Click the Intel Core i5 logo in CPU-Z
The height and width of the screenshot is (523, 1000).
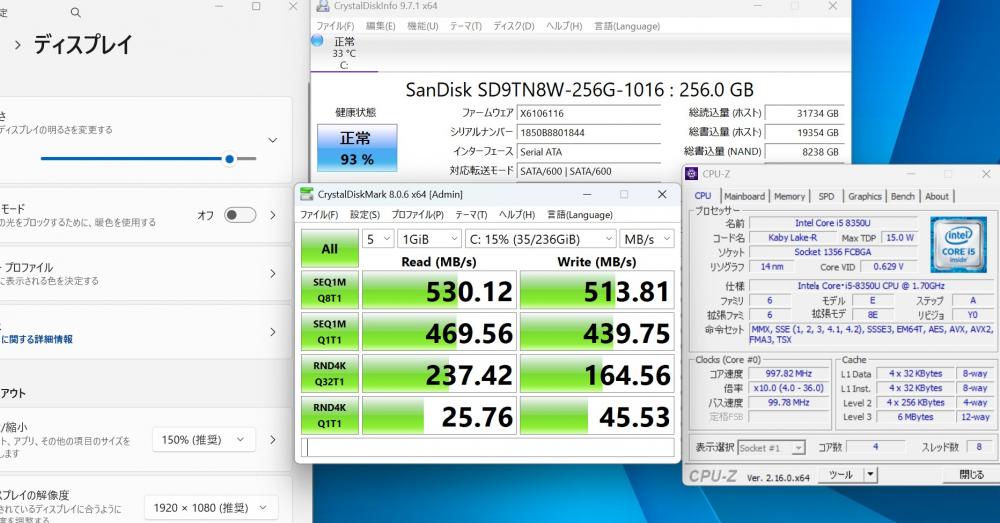(x=959, y=244)
